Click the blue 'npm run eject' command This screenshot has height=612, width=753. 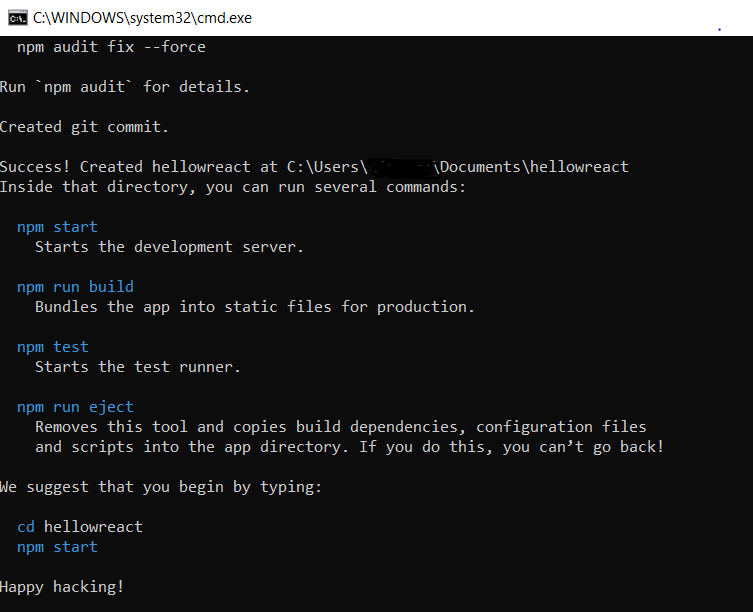pos(75,407)
